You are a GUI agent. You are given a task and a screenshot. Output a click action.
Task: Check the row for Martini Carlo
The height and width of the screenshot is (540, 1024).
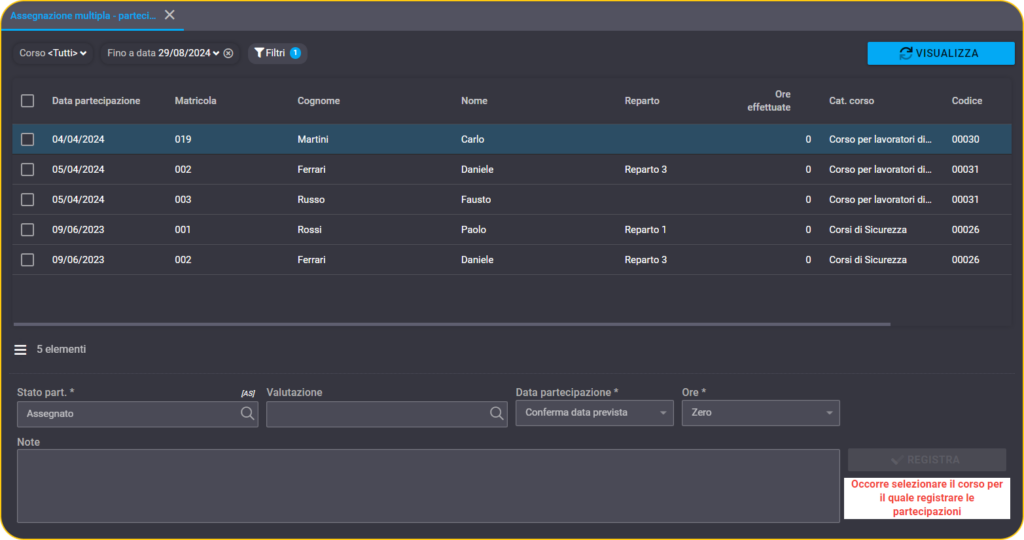tap(27, 139)
